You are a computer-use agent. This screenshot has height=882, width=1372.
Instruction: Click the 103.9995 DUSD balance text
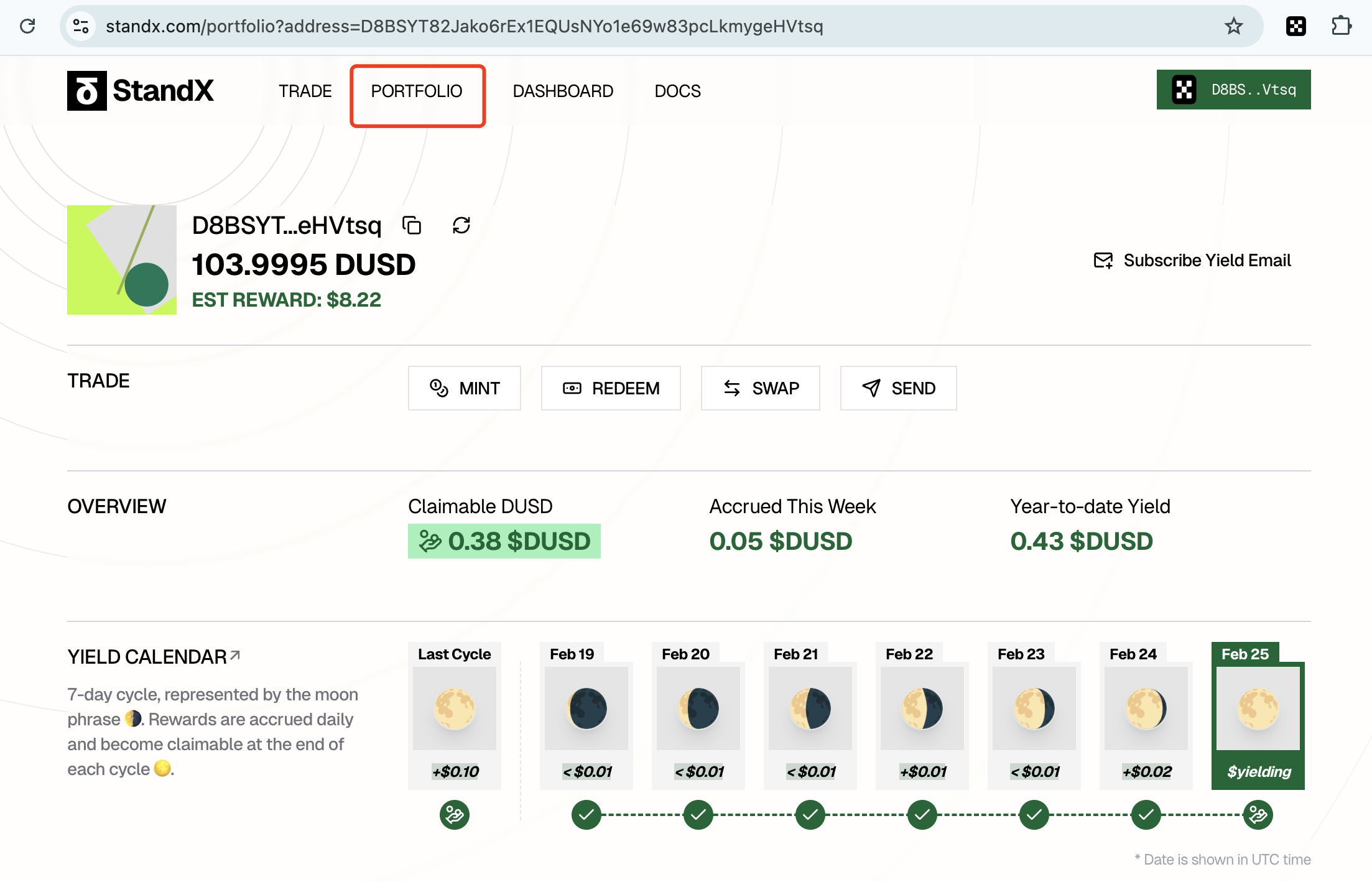[304, 265]
